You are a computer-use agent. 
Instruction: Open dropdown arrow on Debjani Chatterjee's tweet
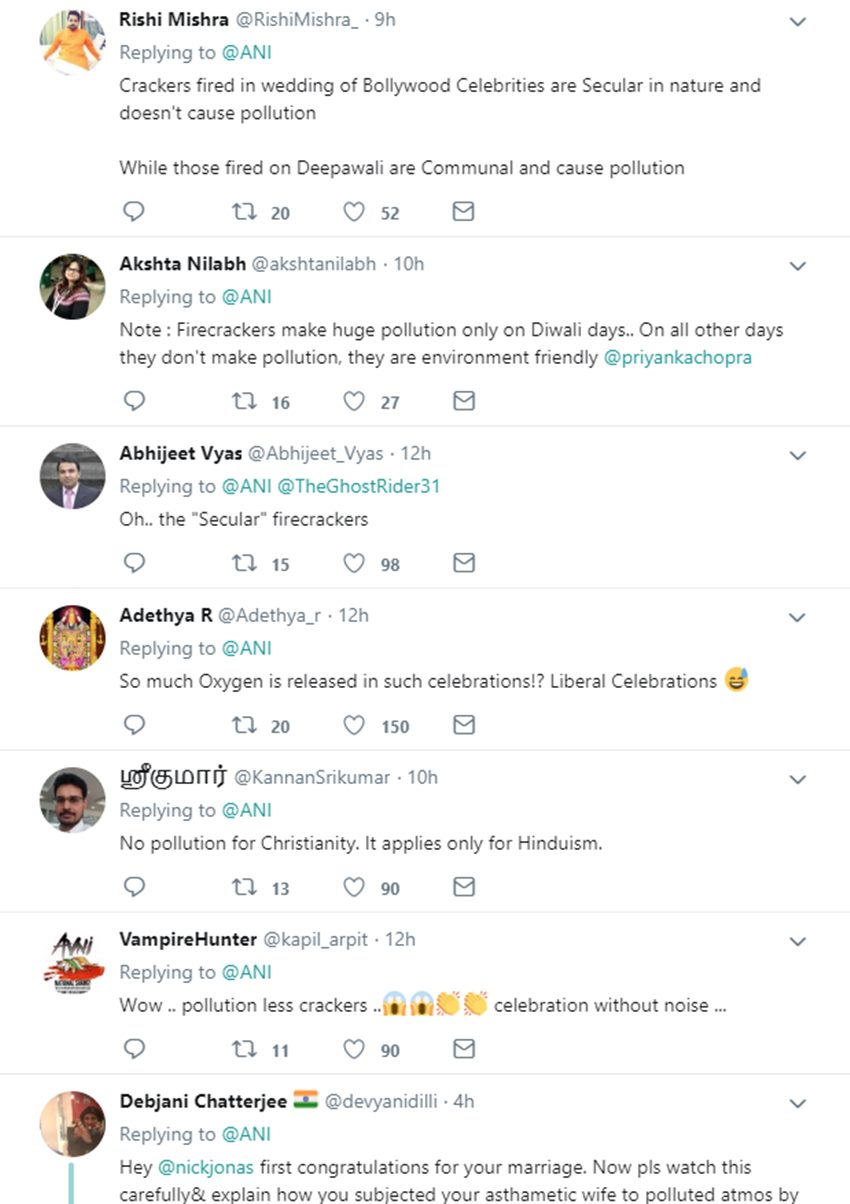click(x=798, y=1103)
